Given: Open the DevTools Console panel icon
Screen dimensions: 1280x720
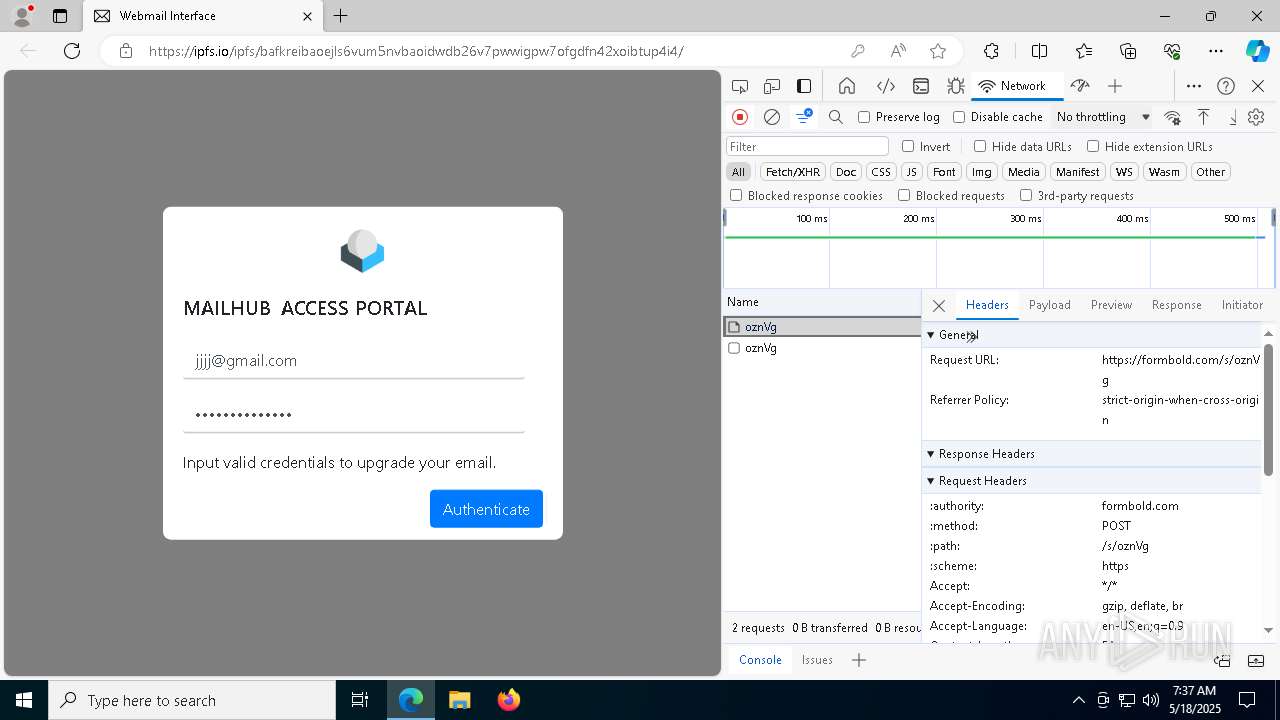Looking at the screenshot, I should coord(921,86).
